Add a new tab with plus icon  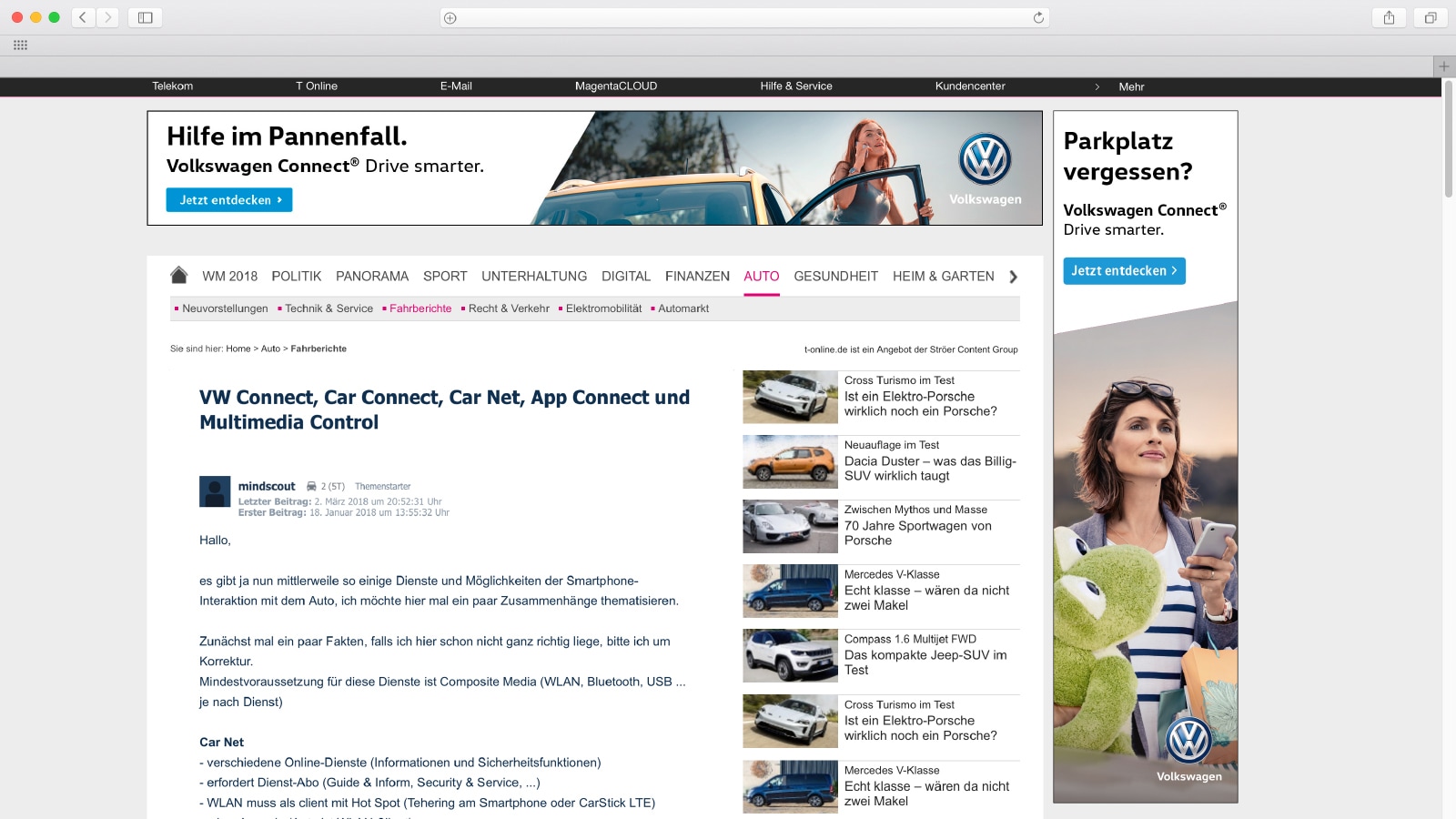point(1443,66)
